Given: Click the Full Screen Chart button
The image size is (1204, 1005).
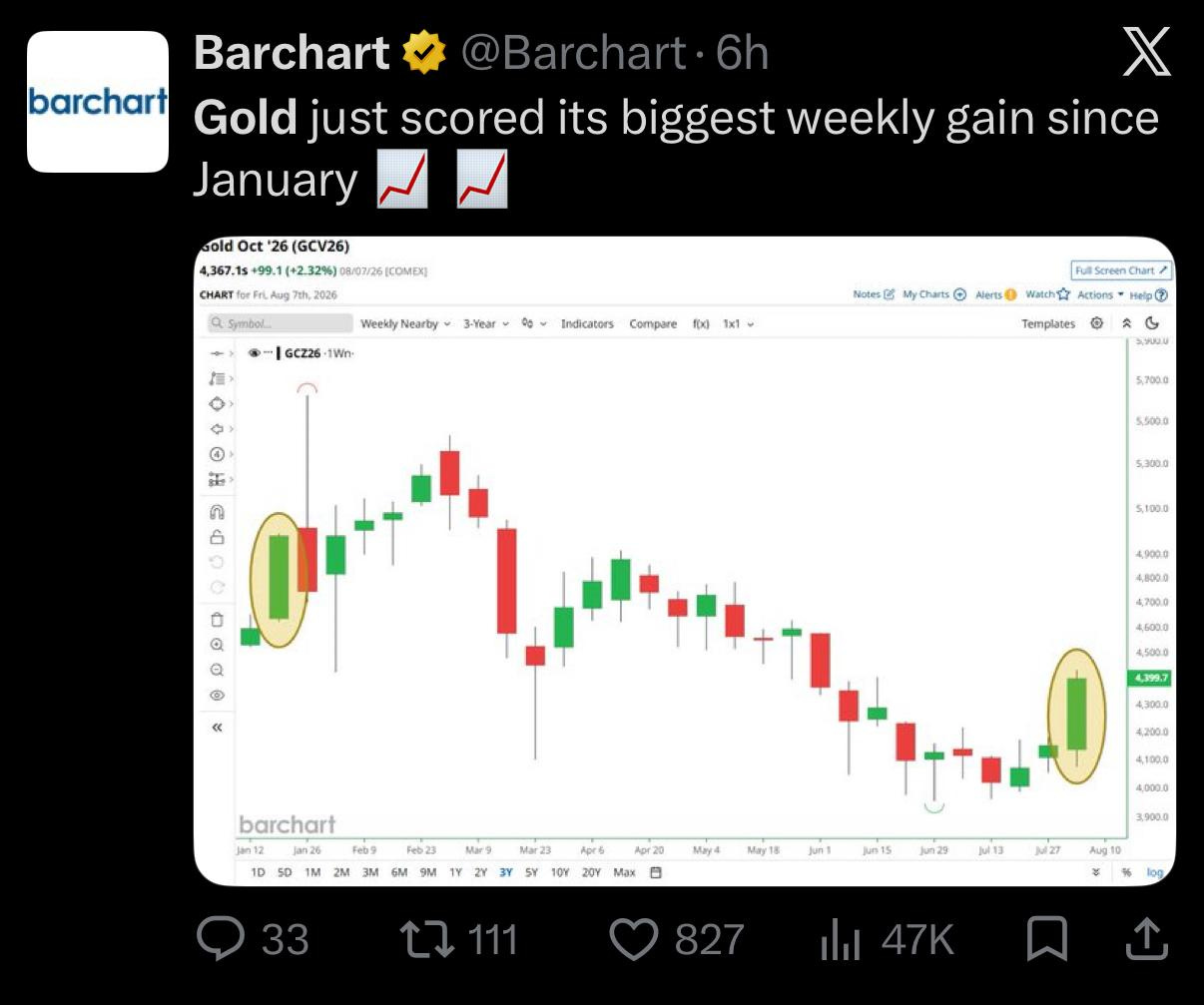Looking at the screenshot, I should [x=1120, y=270].
